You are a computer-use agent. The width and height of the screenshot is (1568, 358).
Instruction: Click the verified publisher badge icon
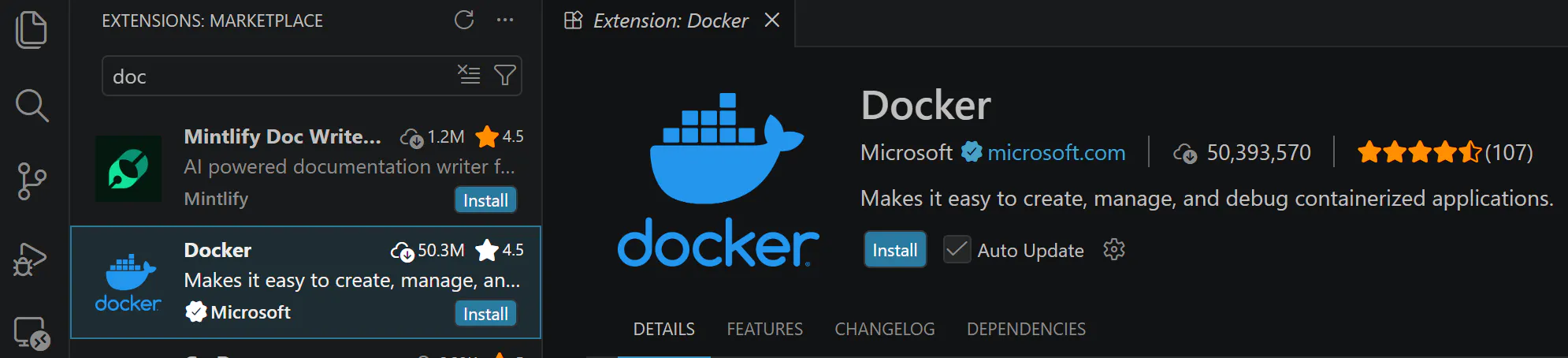(972, 151)
